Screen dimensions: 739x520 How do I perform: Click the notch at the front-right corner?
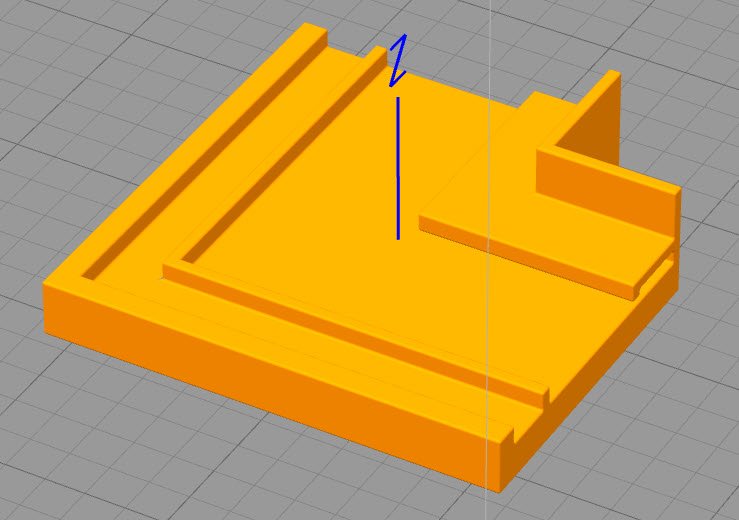(x=509, y=433)
